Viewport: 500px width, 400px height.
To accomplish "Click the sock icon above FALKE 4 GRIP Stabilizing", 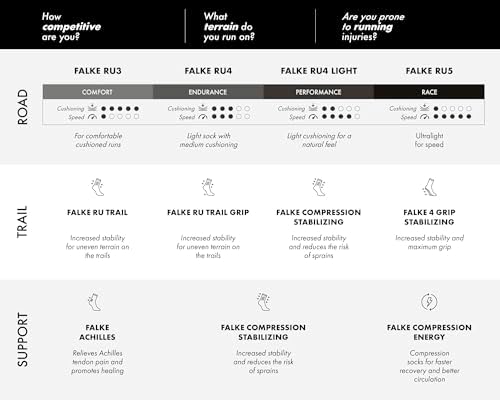I will (429, 187).
